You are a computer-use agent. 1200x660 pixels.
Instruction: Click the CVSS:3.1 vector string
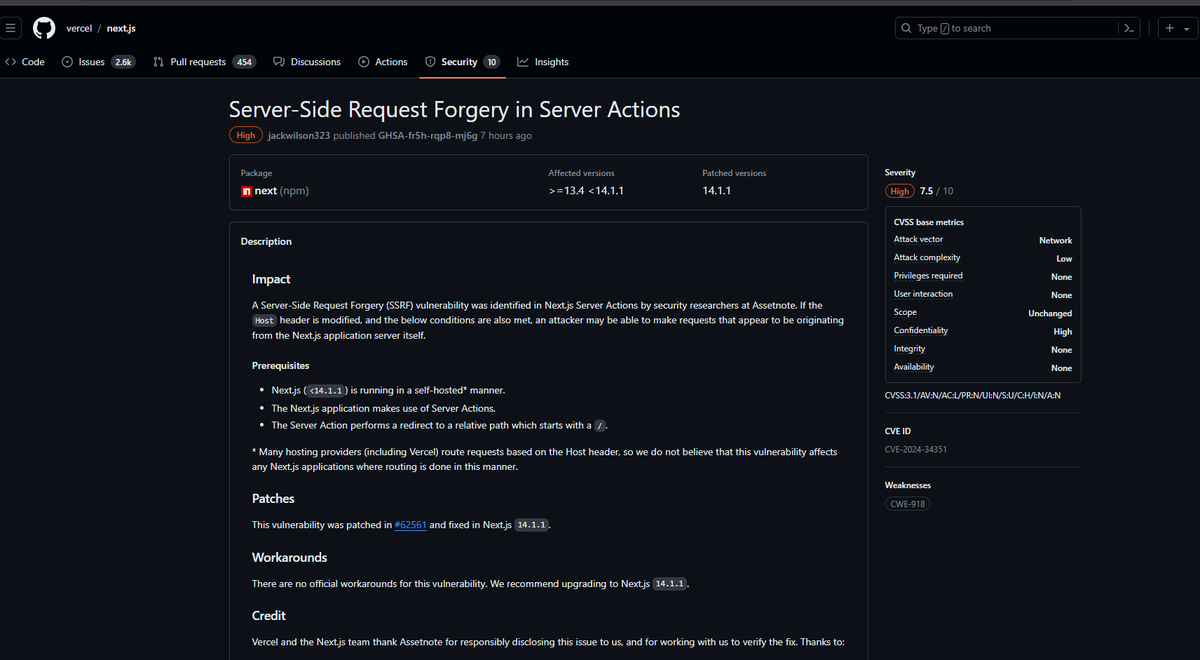pyautogui.click(x=973, y=395)
